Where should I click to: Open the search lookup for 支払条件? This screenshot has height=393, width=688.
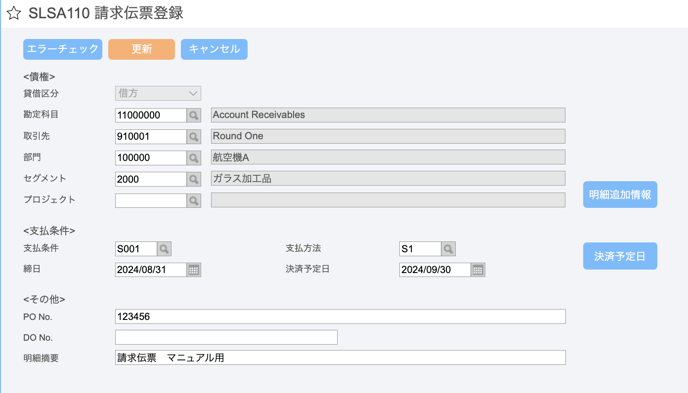(x=164, y=249)
